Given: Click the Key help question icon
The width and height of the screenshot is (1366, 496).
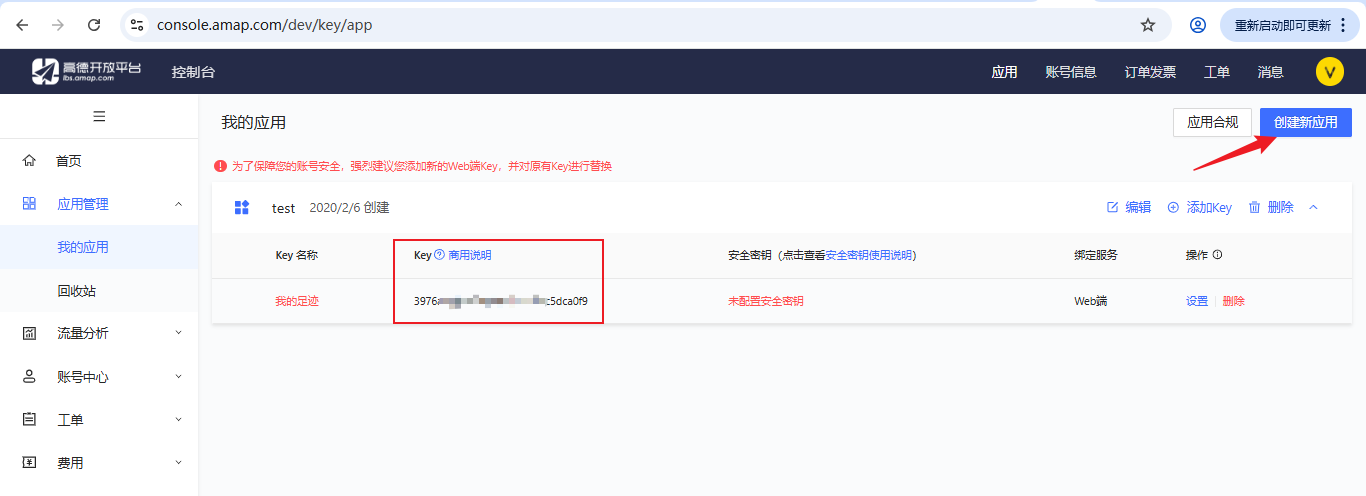Looking at the screenshot, I should (439, 255).
